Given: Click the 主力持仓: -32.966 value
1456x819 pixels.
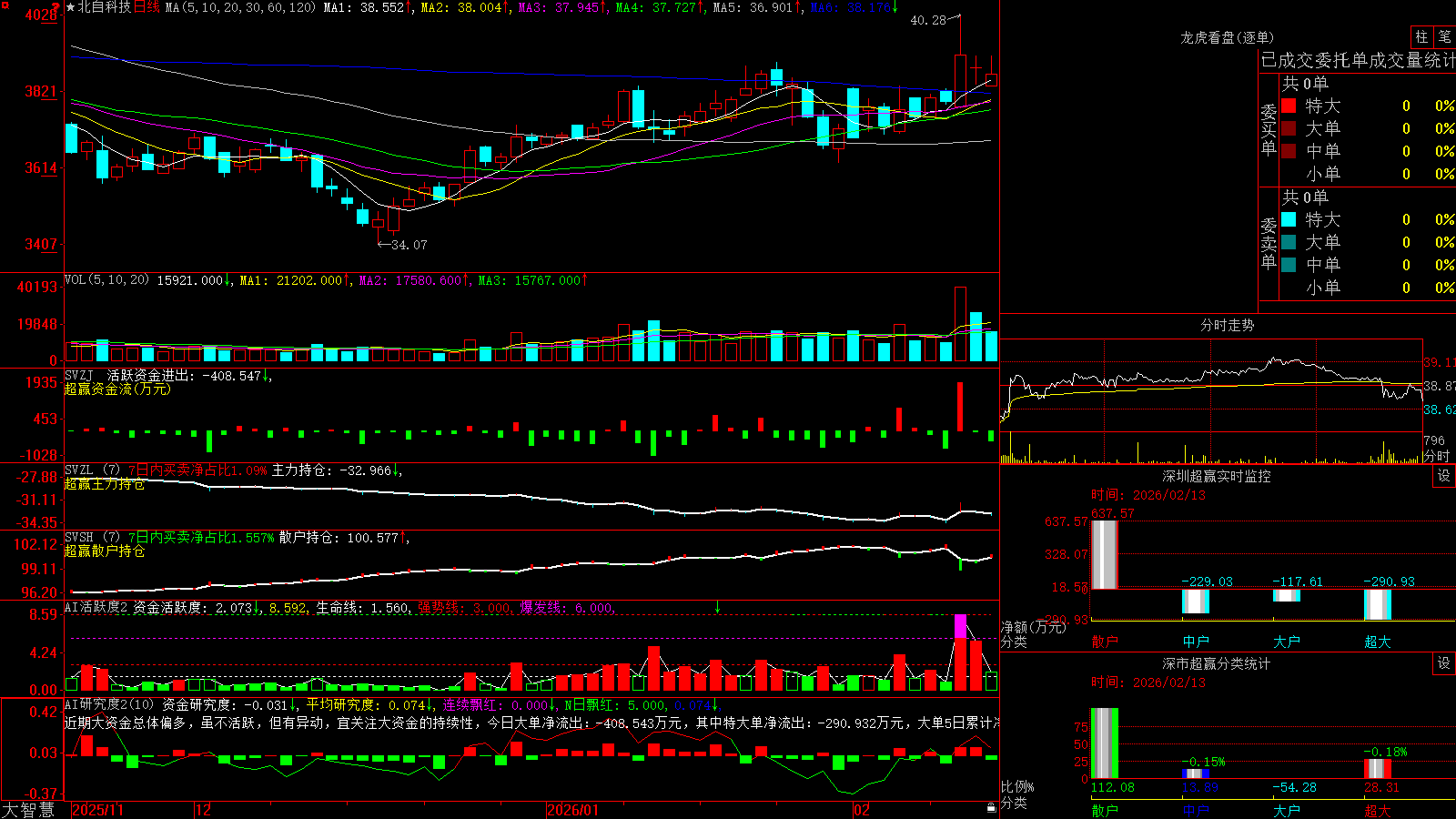Looking at the screenshot, I should 331,470.
